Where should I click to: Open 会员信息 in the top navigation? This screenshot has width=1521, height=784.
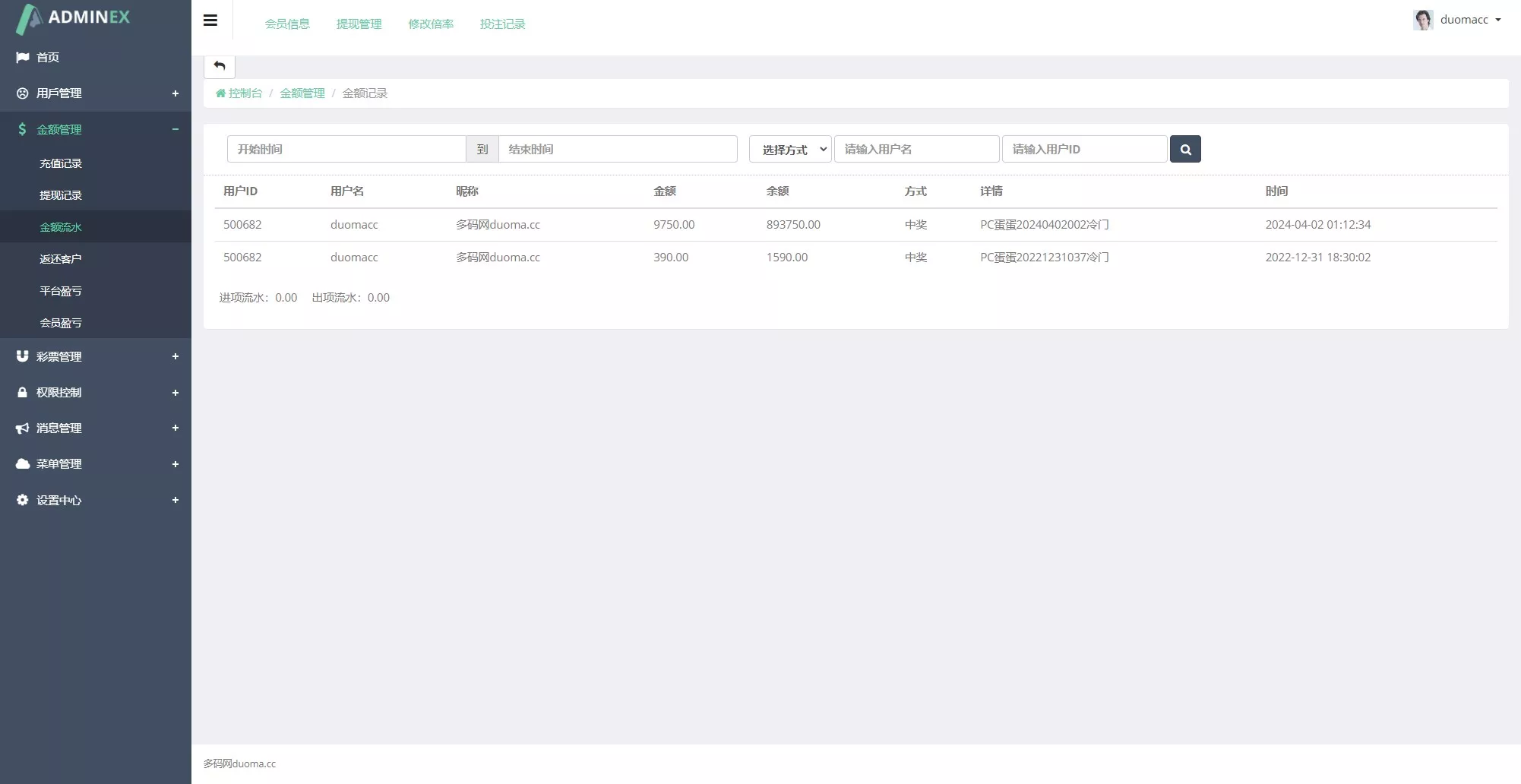[287, 24]
